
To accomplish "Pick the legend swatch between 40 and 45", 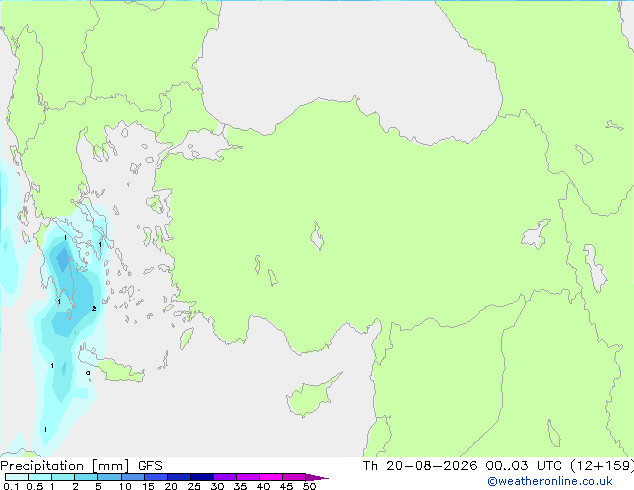I will coord(271,477).
